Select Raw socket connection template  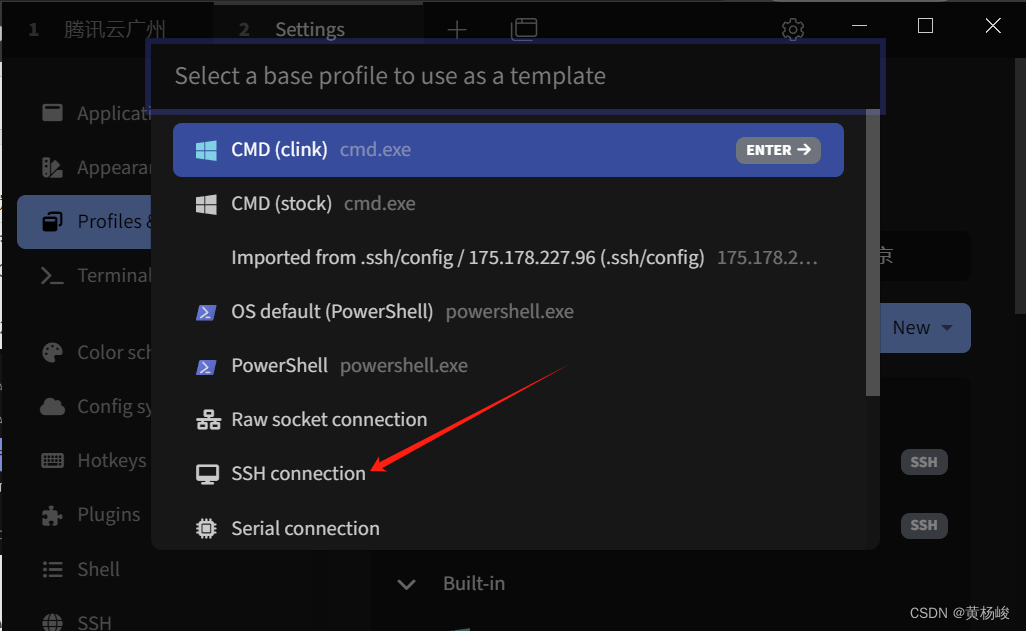tap(508, 419)
